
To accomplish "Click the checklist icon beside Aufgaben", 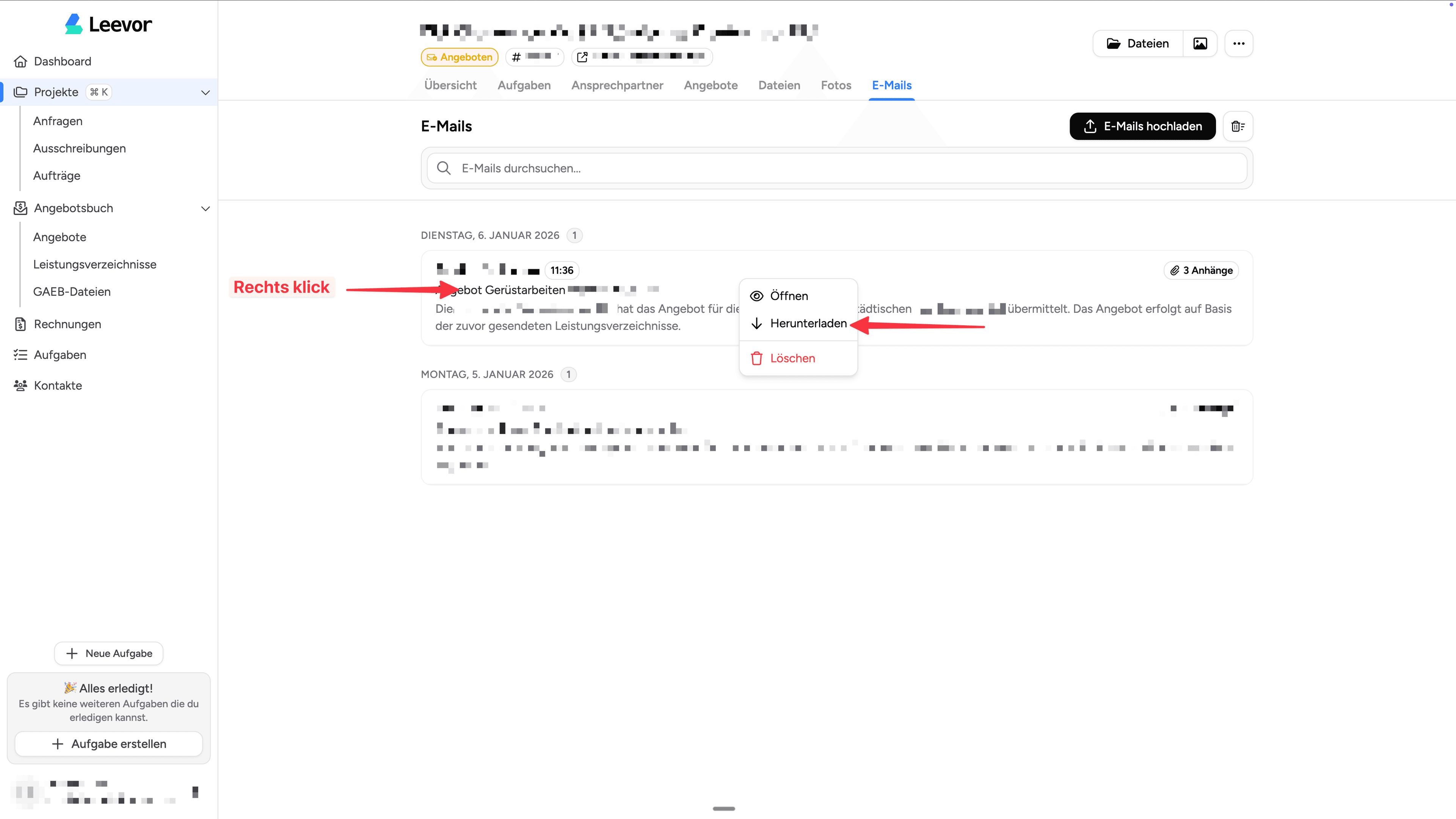I will (20, 355).
